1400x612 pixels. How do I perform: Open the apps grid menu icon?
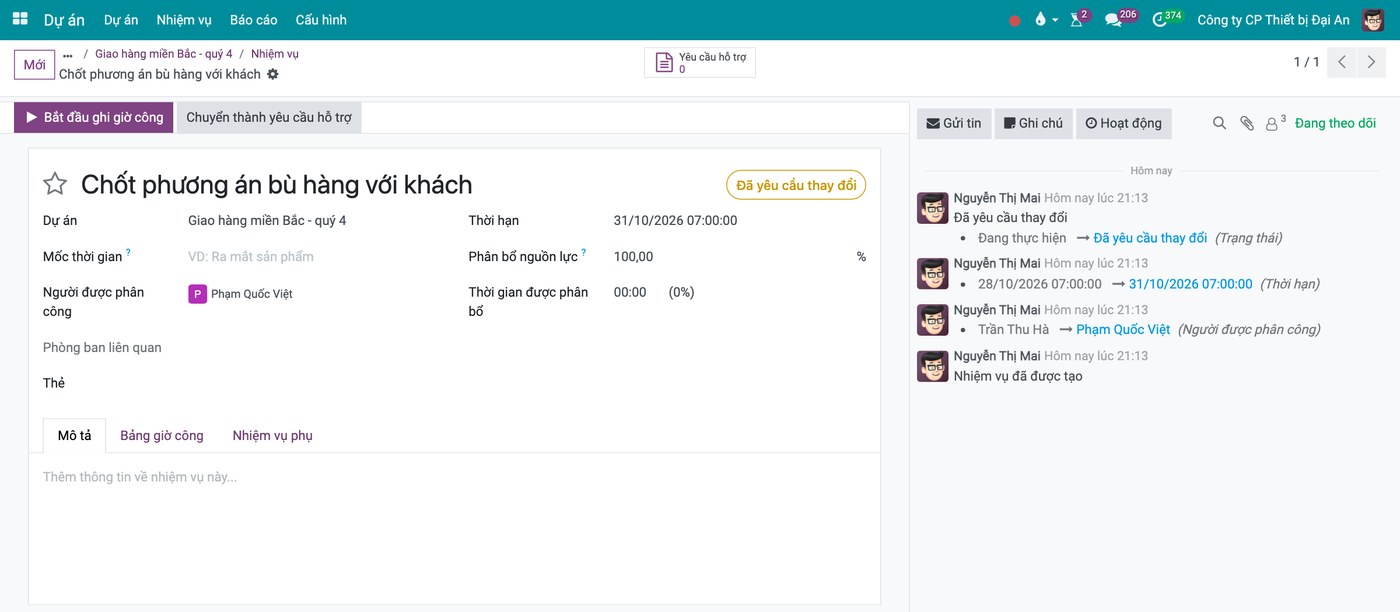pos(20,19)
